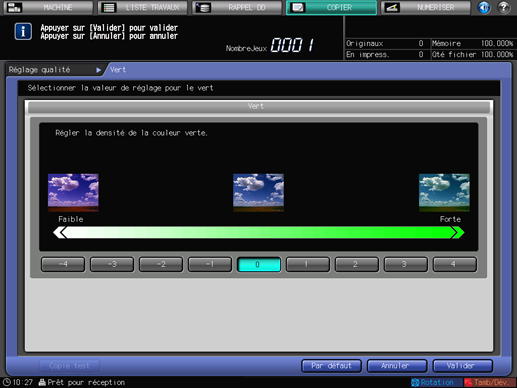Click the 10:27 time display
Viewport: 517px width, 388px height.
23,382
